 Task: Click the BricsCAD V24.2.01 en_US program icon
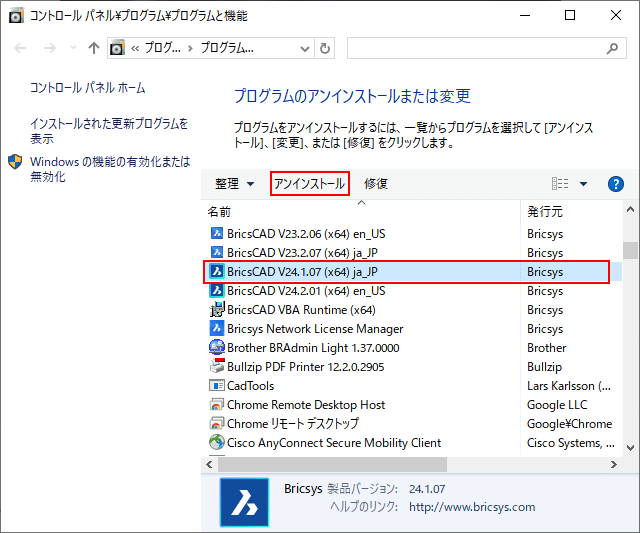217,291
